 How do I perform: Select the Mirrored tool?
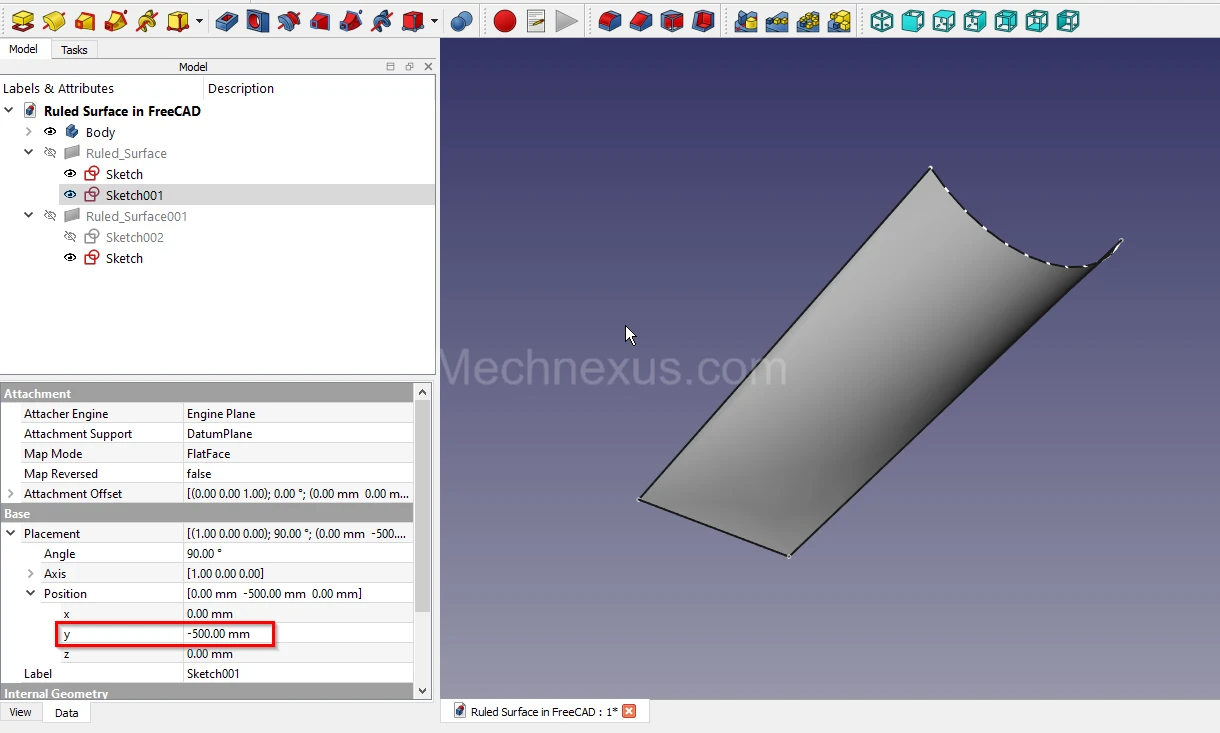point(746,20)
